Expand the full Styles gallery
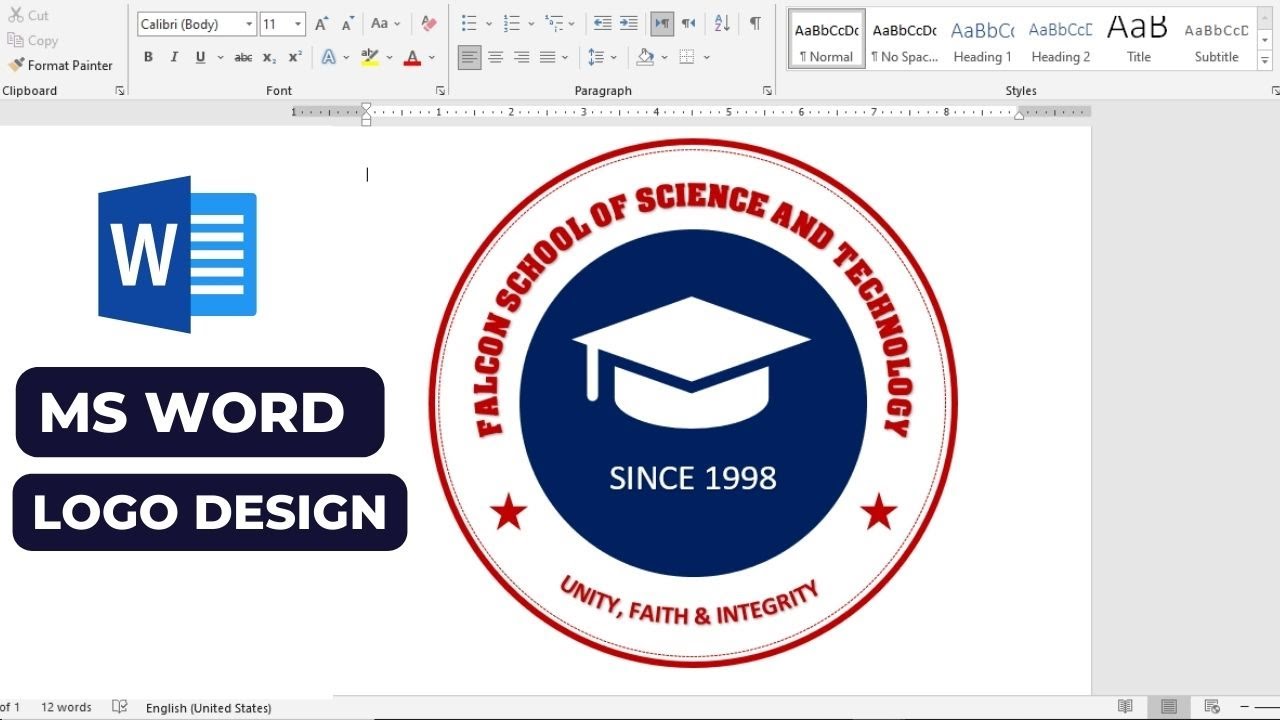Image resolution: width=1280 pixels, height=720 pixels. click(x=1265, y=60)
